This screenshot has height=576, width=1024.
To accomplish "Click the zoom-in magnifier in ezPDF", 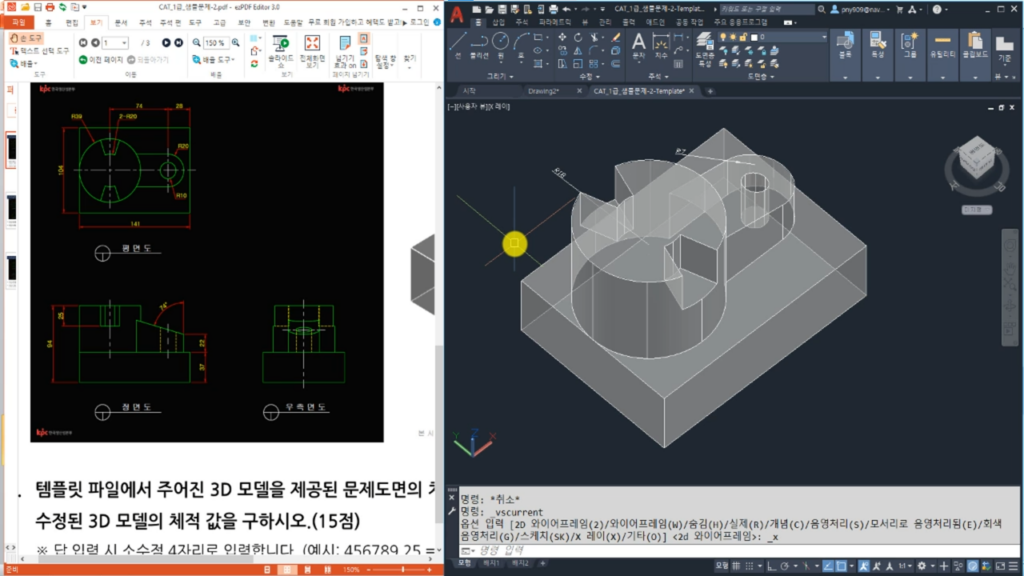I will 236,43.
